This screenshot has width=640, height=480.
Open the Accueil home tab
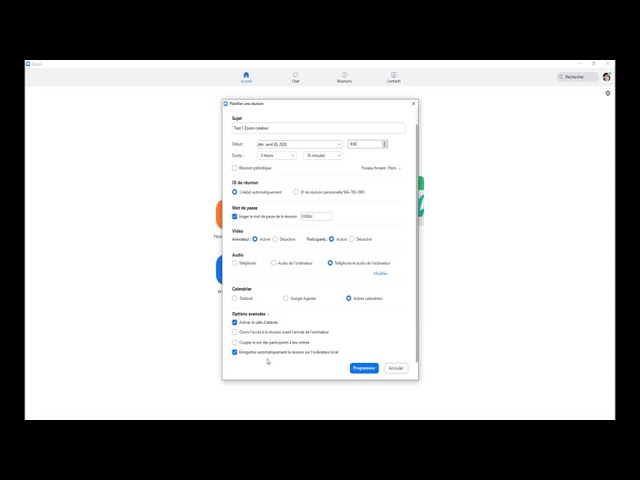(x=246, y=78)
